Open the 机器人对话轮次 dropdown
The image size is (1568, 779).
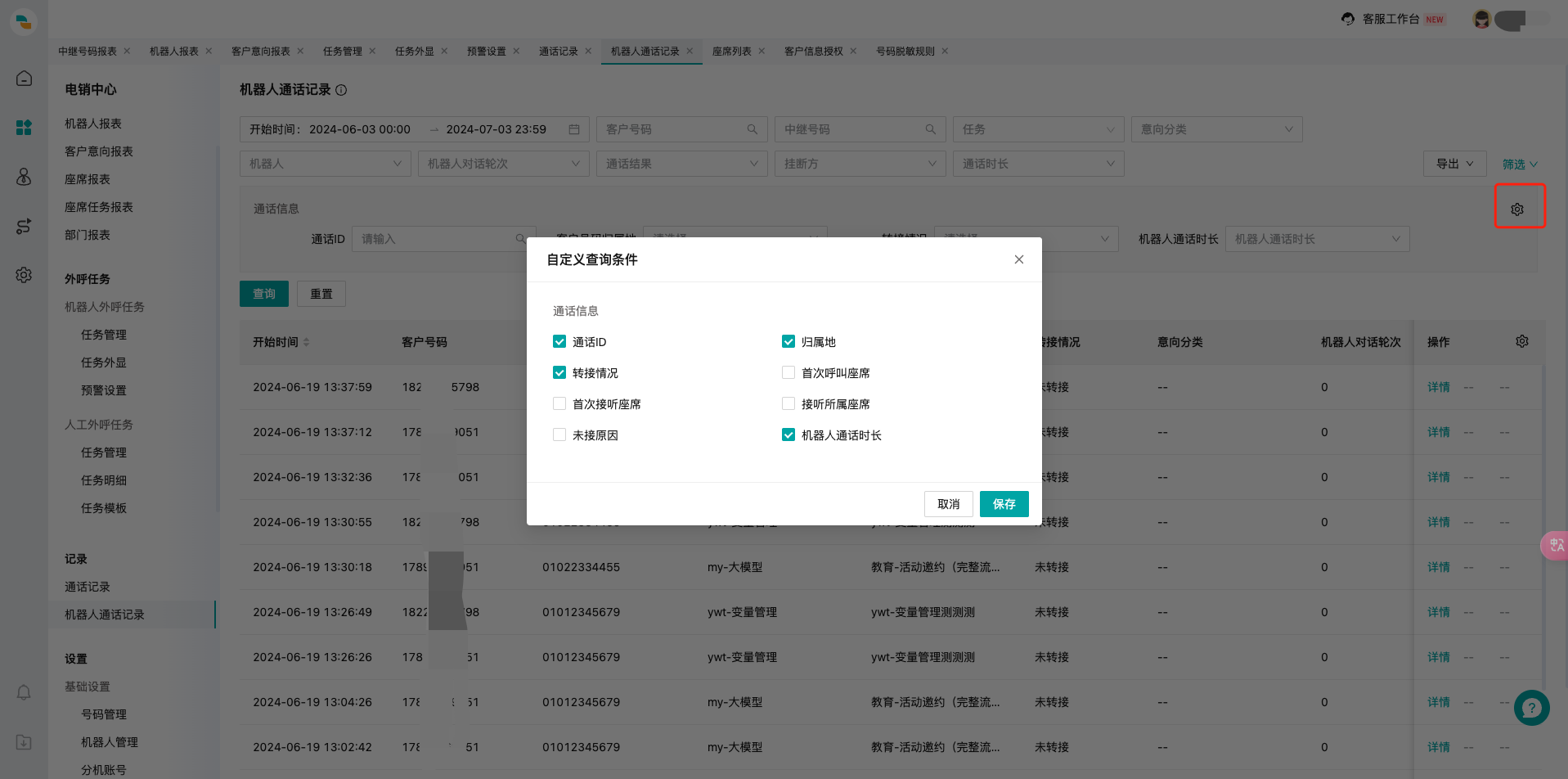[x=504, y=164]
